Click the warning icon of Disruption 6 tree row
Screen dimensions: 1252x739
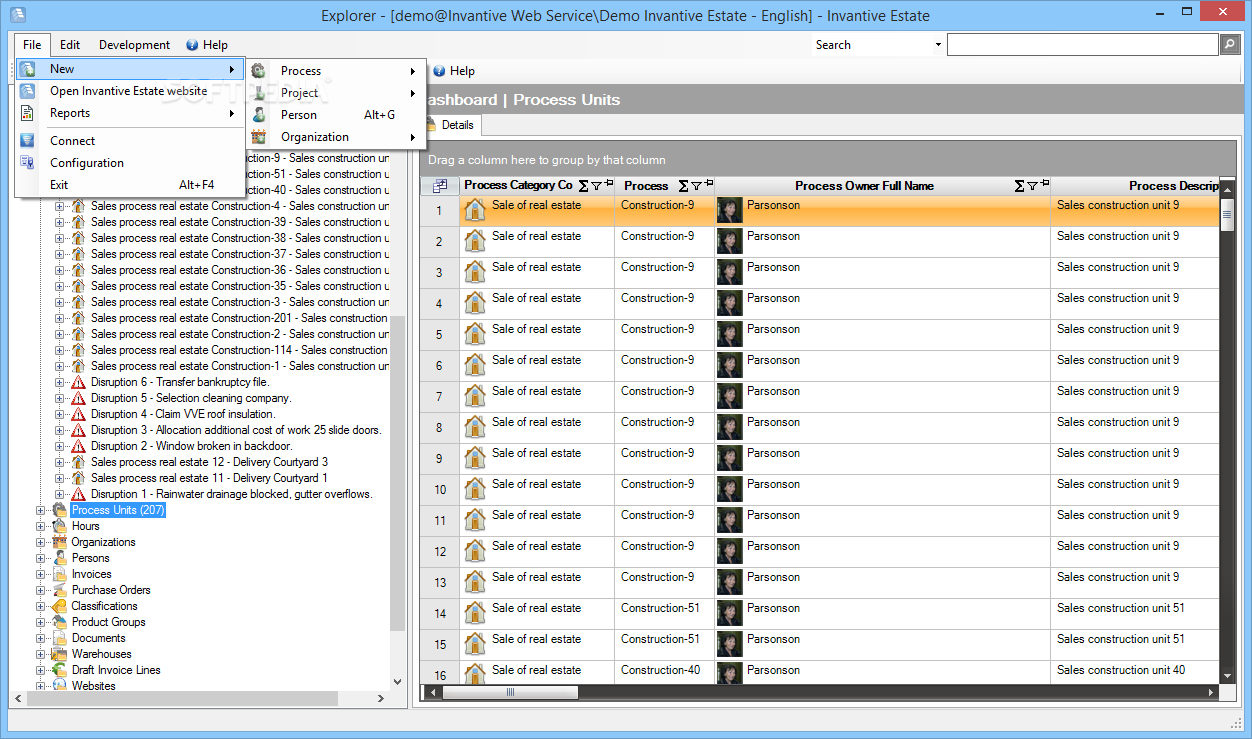pos(78,382)
